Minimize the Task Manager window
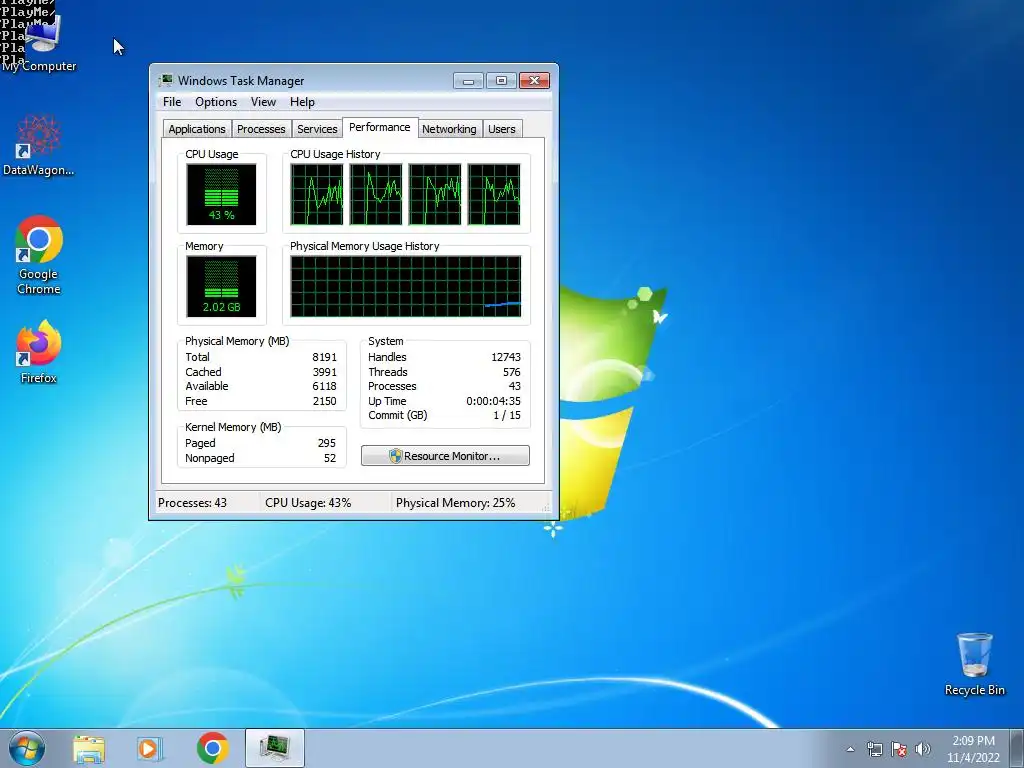The height and width of the screenshot is (768, 1024). pyautogui.click(x=468, y=81)
